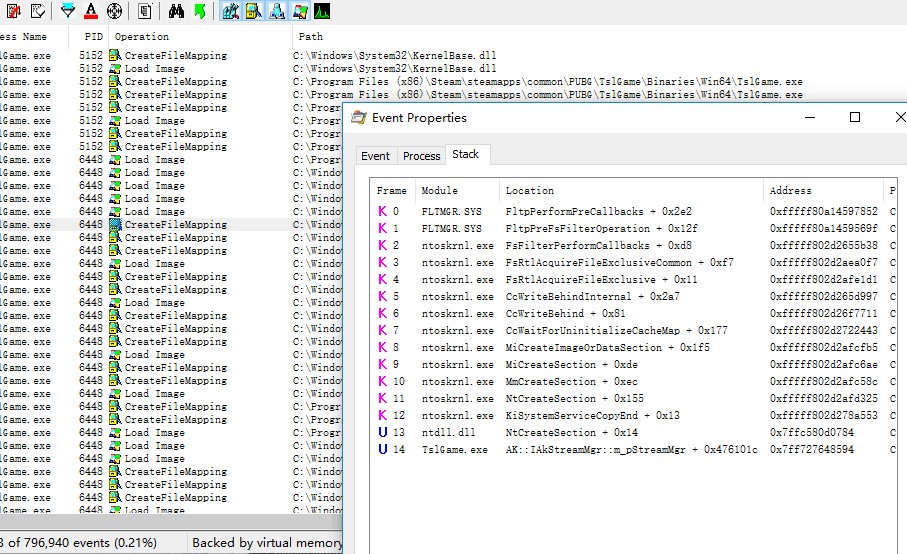Select location FsFilterPerformCallbacks + 0xd8

point(599,245)
